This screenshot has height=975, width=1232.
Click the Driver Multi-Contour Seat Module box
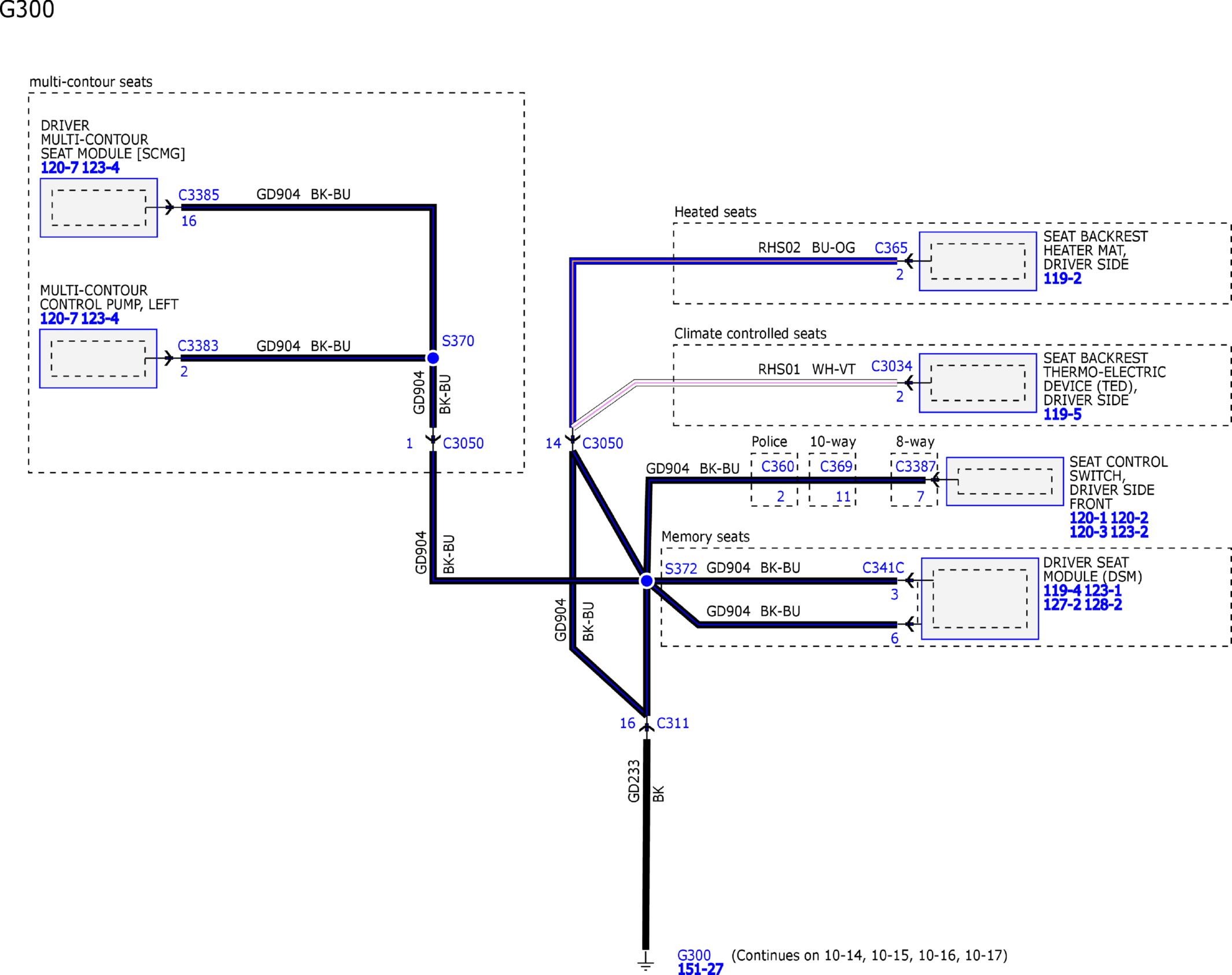pyautogui.click(x=98, y=207)
